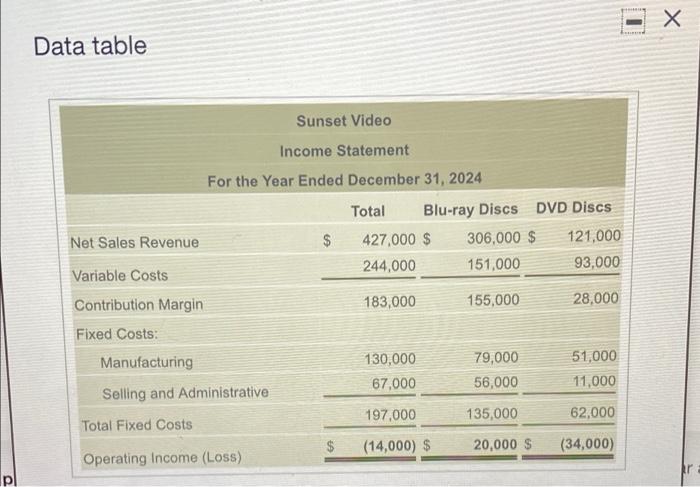Screen dimensions: 700x487
Task: Click the DVD net sales value 121,000
Action: tap(594, 236)
